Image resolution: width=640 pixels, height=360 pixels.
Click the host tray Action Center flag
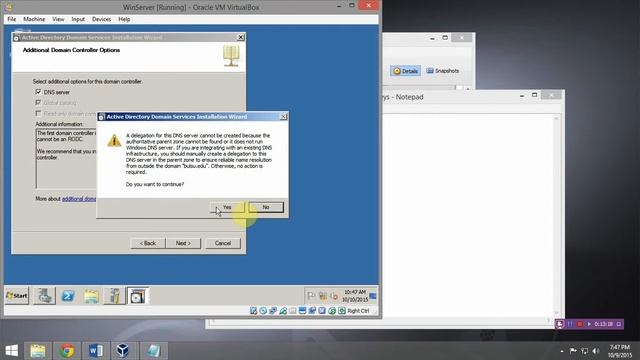[573, 351]
